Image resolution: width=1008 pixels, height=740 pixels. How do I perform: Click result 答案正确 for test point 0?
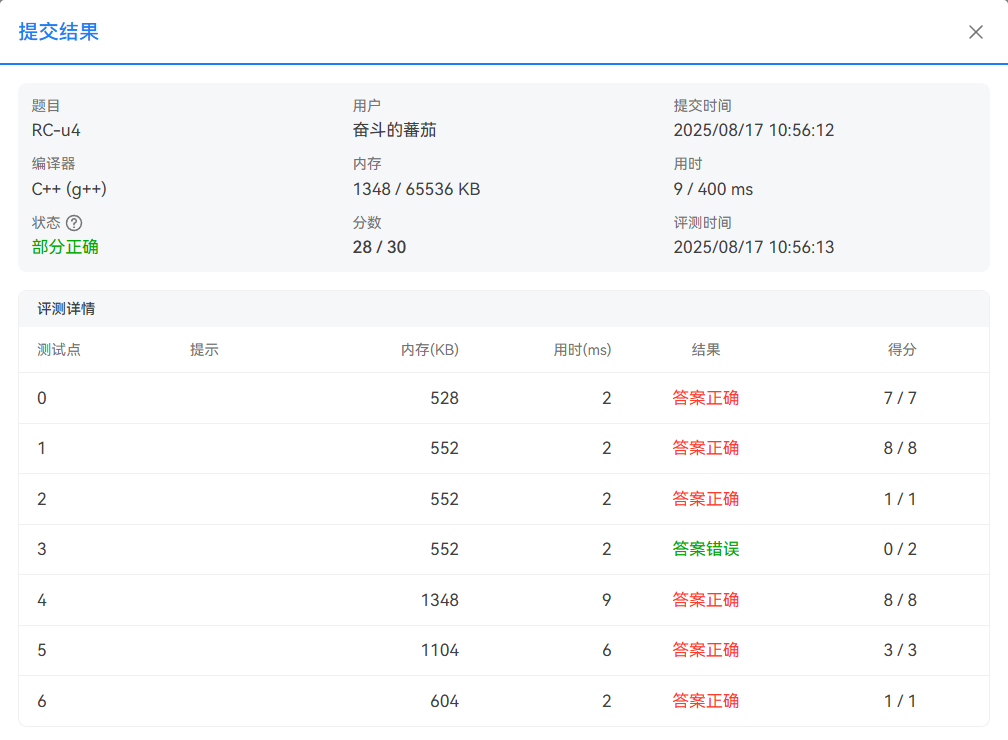point(705,398)
